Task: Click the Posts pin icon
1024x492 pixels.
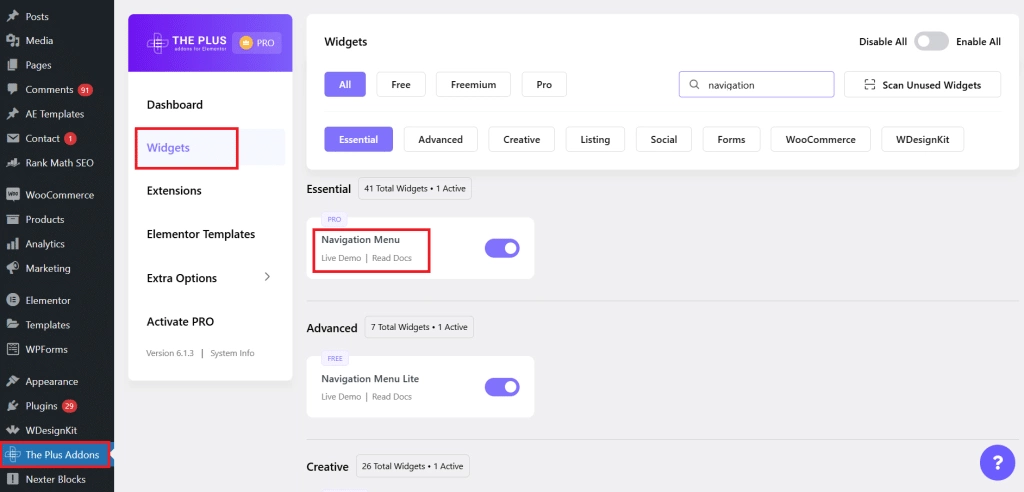Action: pos(12,16)
